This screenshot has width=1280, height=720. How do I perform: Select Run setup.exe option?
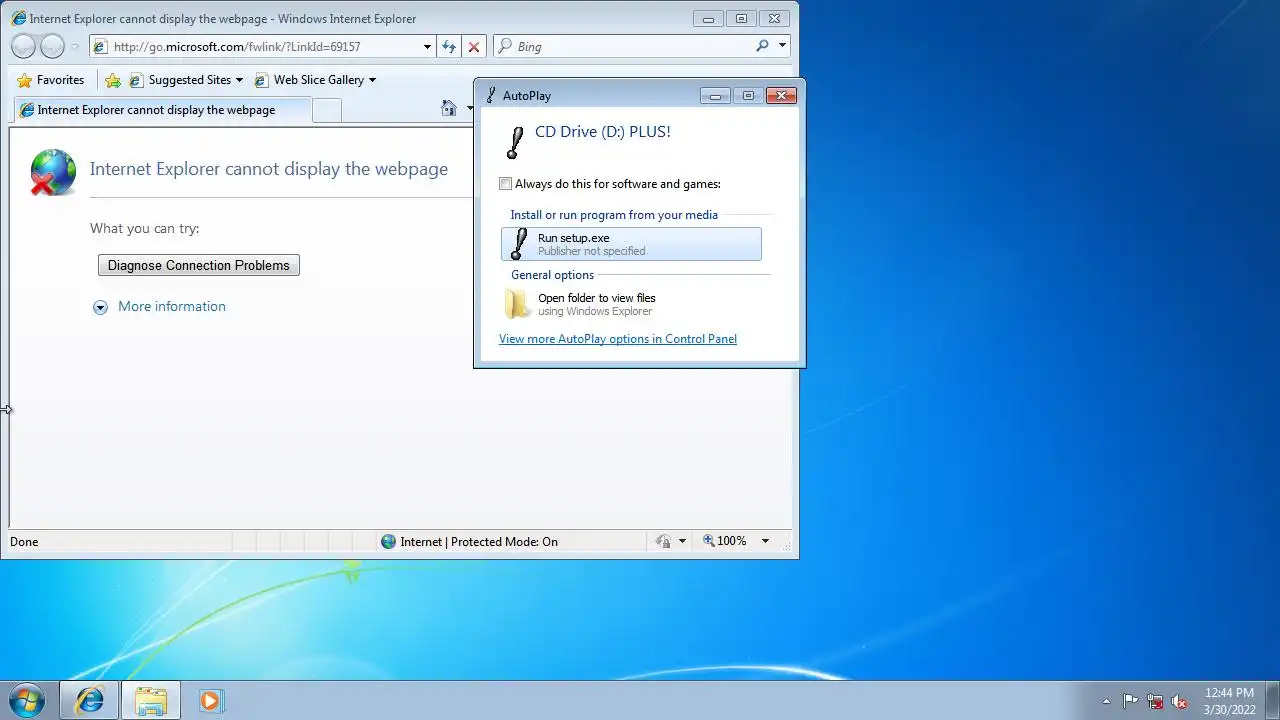tap(631, 244)
